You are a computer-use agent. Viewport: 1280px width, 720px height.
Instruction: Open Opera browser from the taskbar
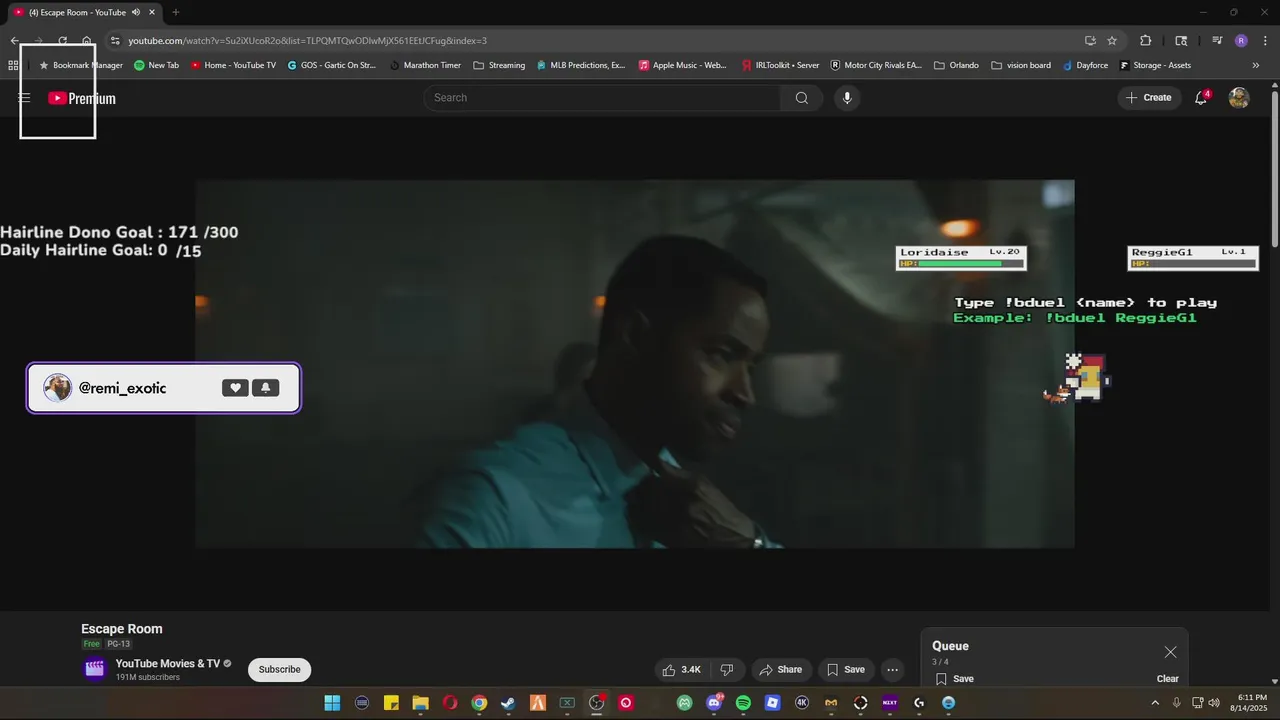click(450, 703)
